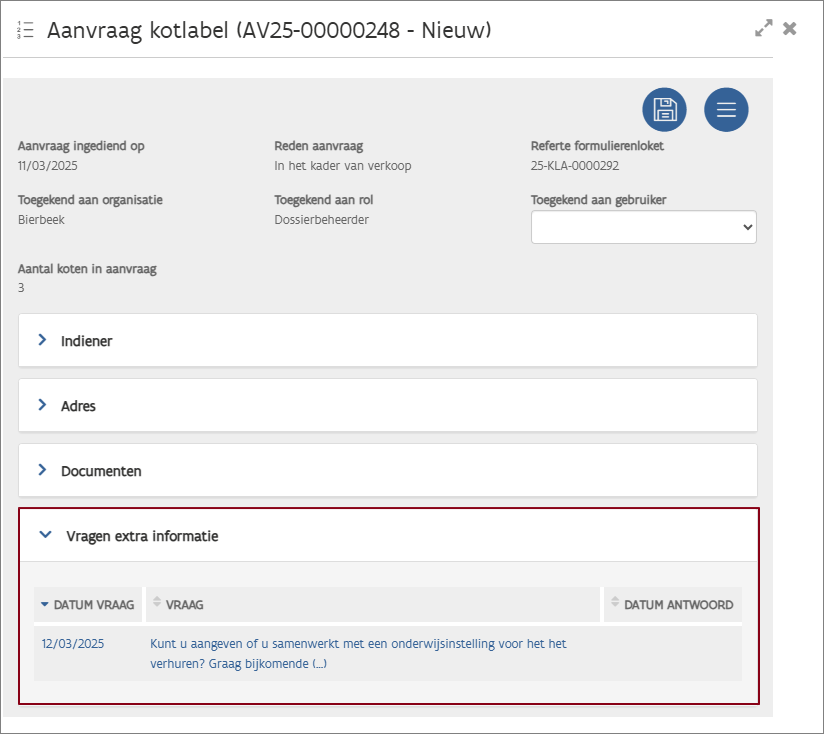This screenshot has width=824, height=734.
Task: Click the DATUM ANTWOORD column header label
Action: tap(678, 605)
